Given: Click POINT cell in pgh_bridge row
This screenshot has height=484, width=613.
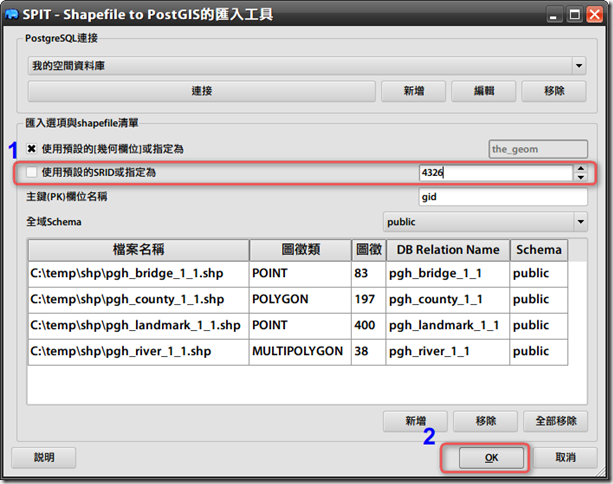Looking at the screenshot, I should click(300, 273).
